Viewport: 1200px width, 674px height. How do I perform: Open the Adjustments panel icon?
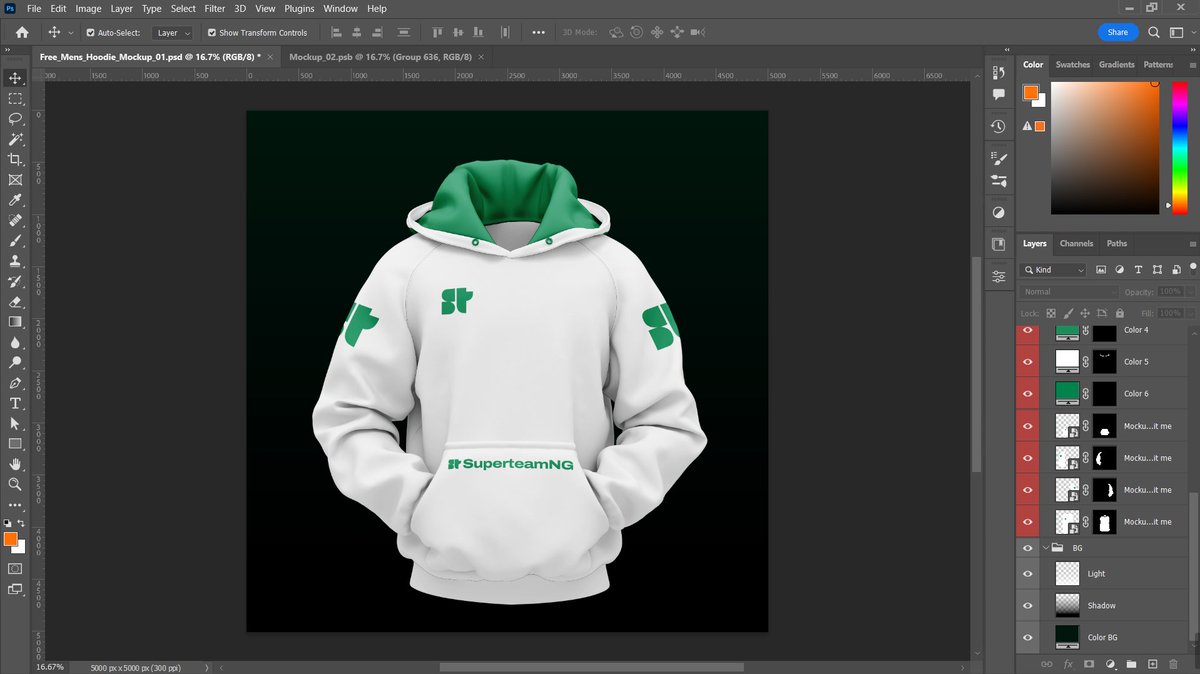pos(998,213)
